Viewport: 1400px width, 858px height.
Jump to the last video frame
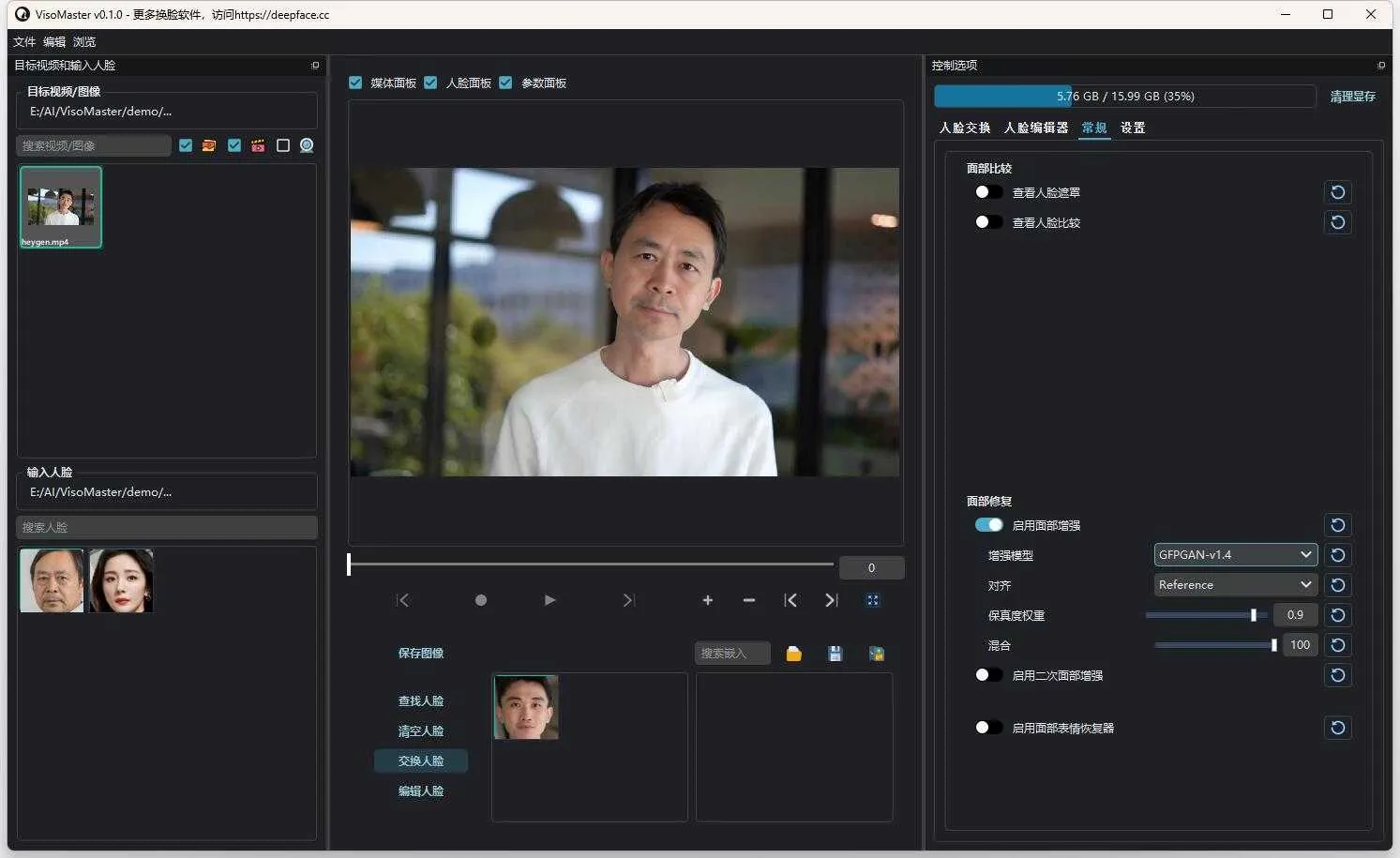click(629, 600)
